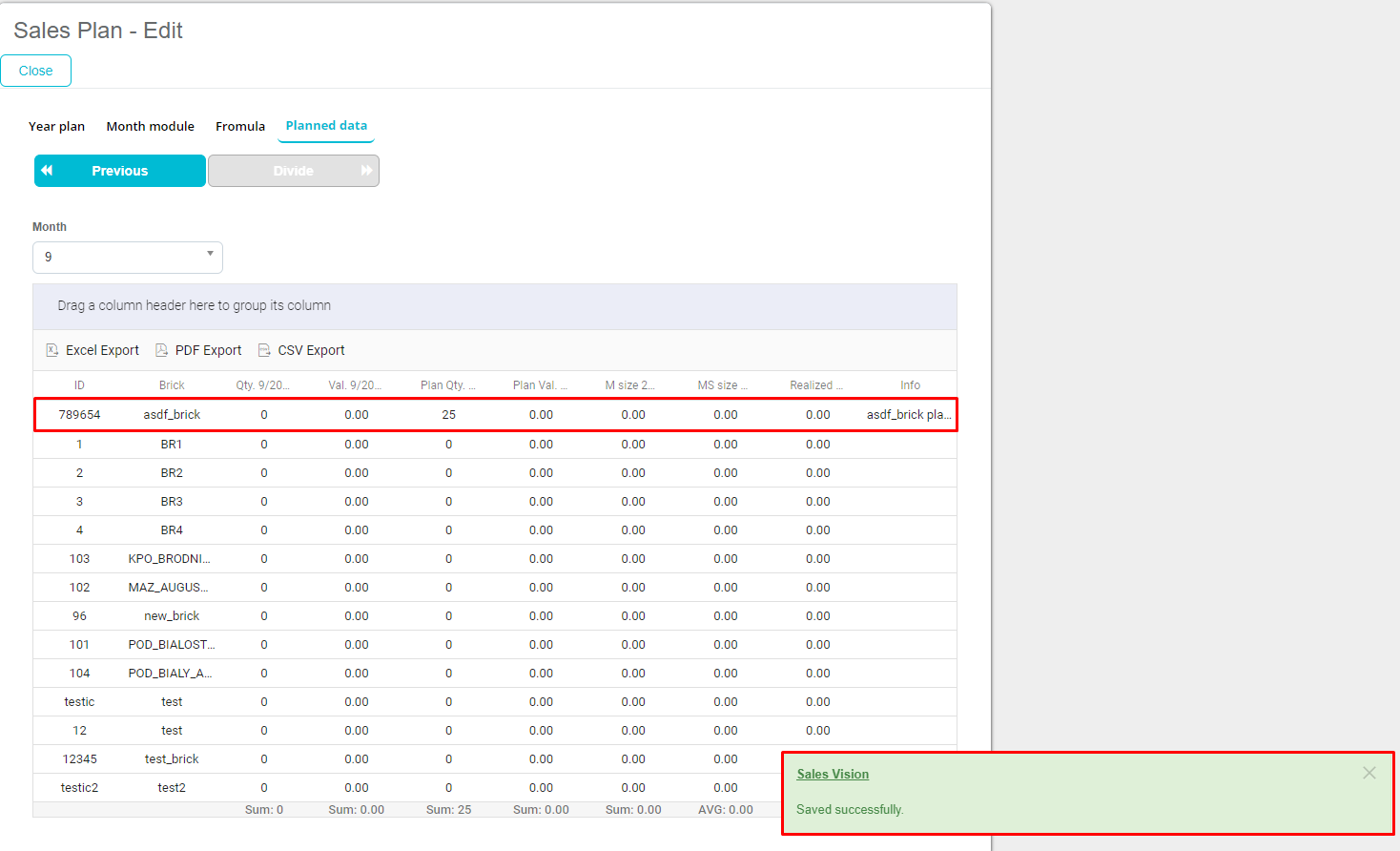Sort table by Brick column header
Screen dimensions: 1400x851
(x=172, y=385)
